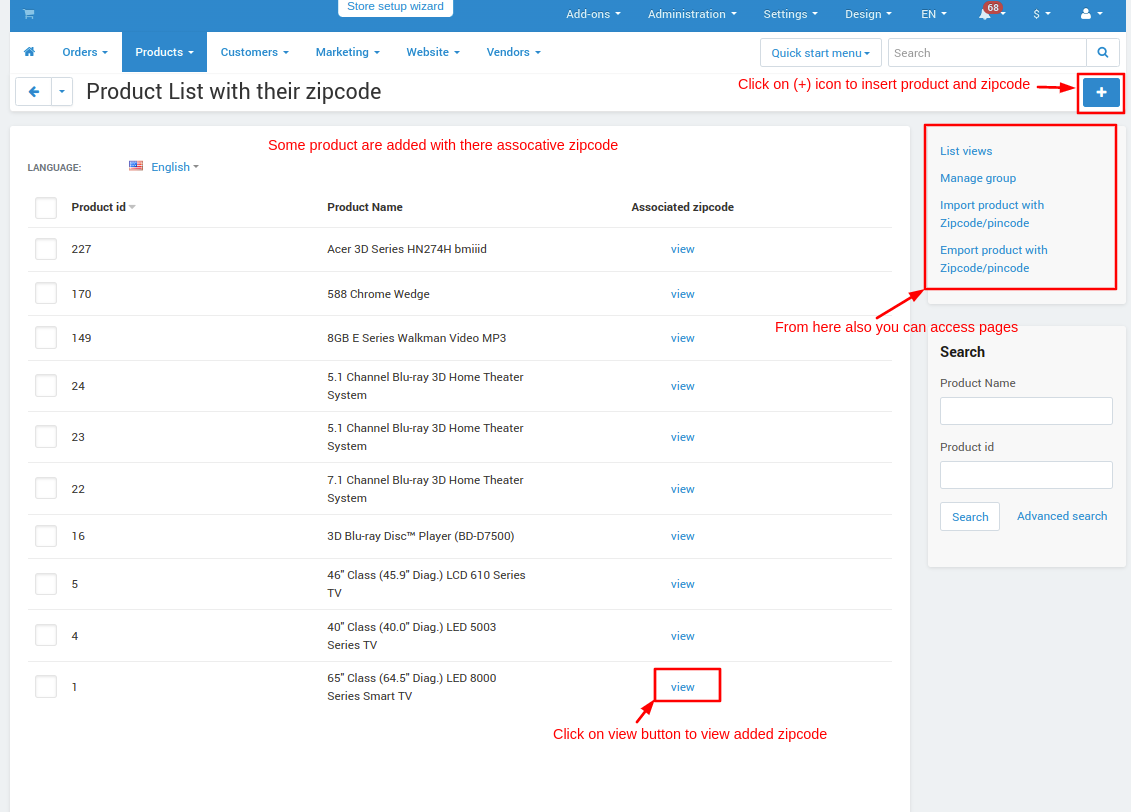1131x812 pixels.
Task: Check the box for product id 1
Action: click(x=46, y=687)
